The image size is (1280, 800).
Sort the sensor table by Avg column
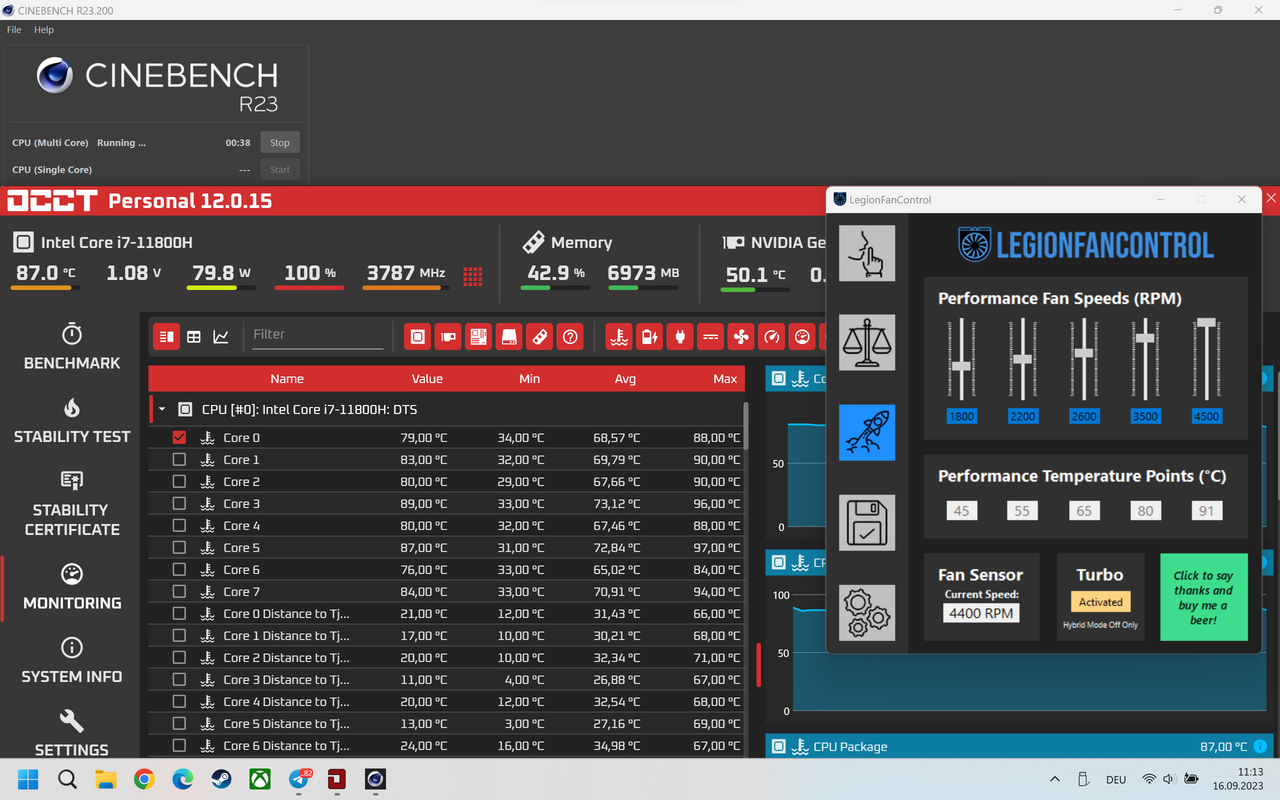tap(626, 379)
